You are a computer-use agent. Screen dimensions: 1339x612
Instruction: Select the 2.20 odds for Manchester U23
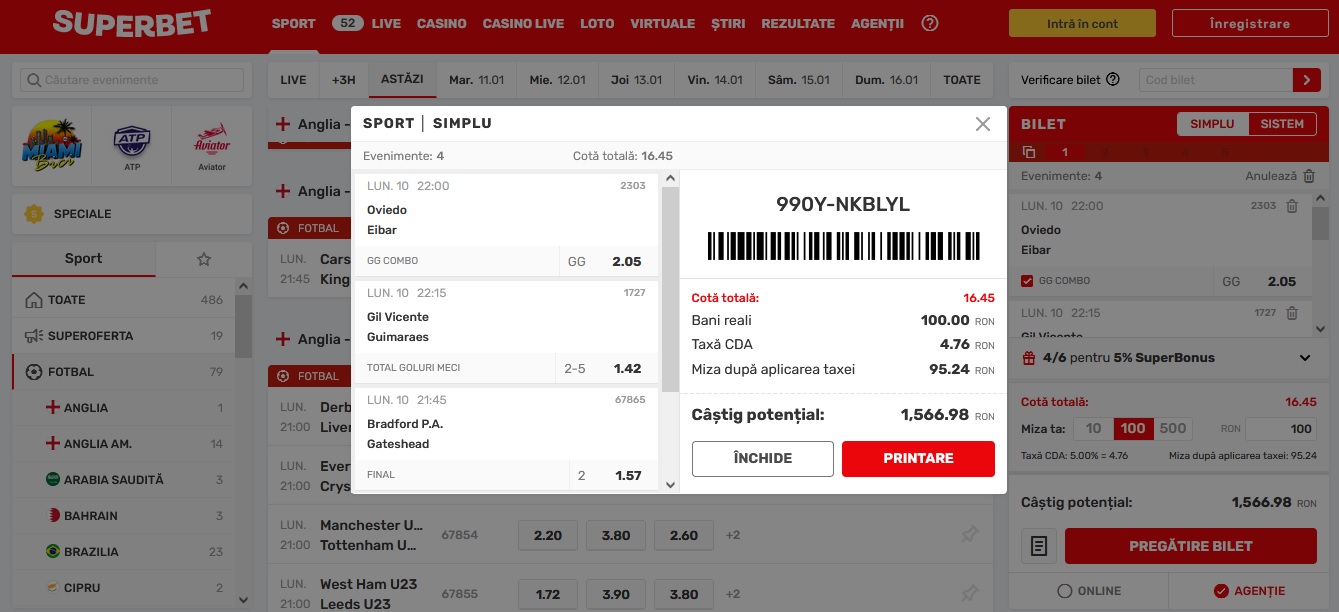pyautogui.click(x=548, y=535)
